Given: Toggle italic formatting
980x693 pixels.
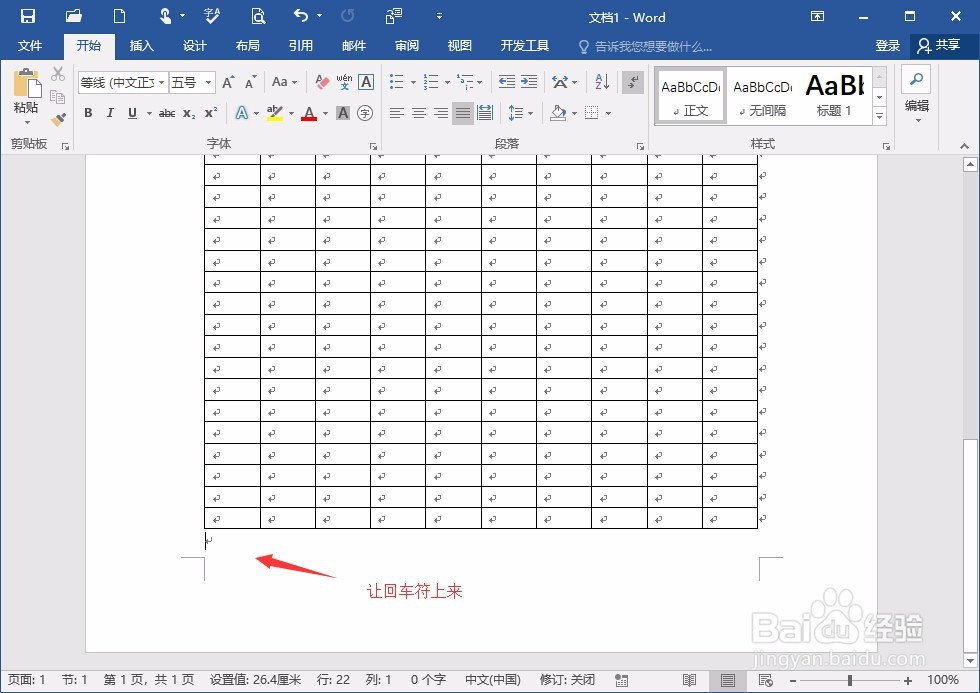Looking at the screenshot, I should point(110,113).
